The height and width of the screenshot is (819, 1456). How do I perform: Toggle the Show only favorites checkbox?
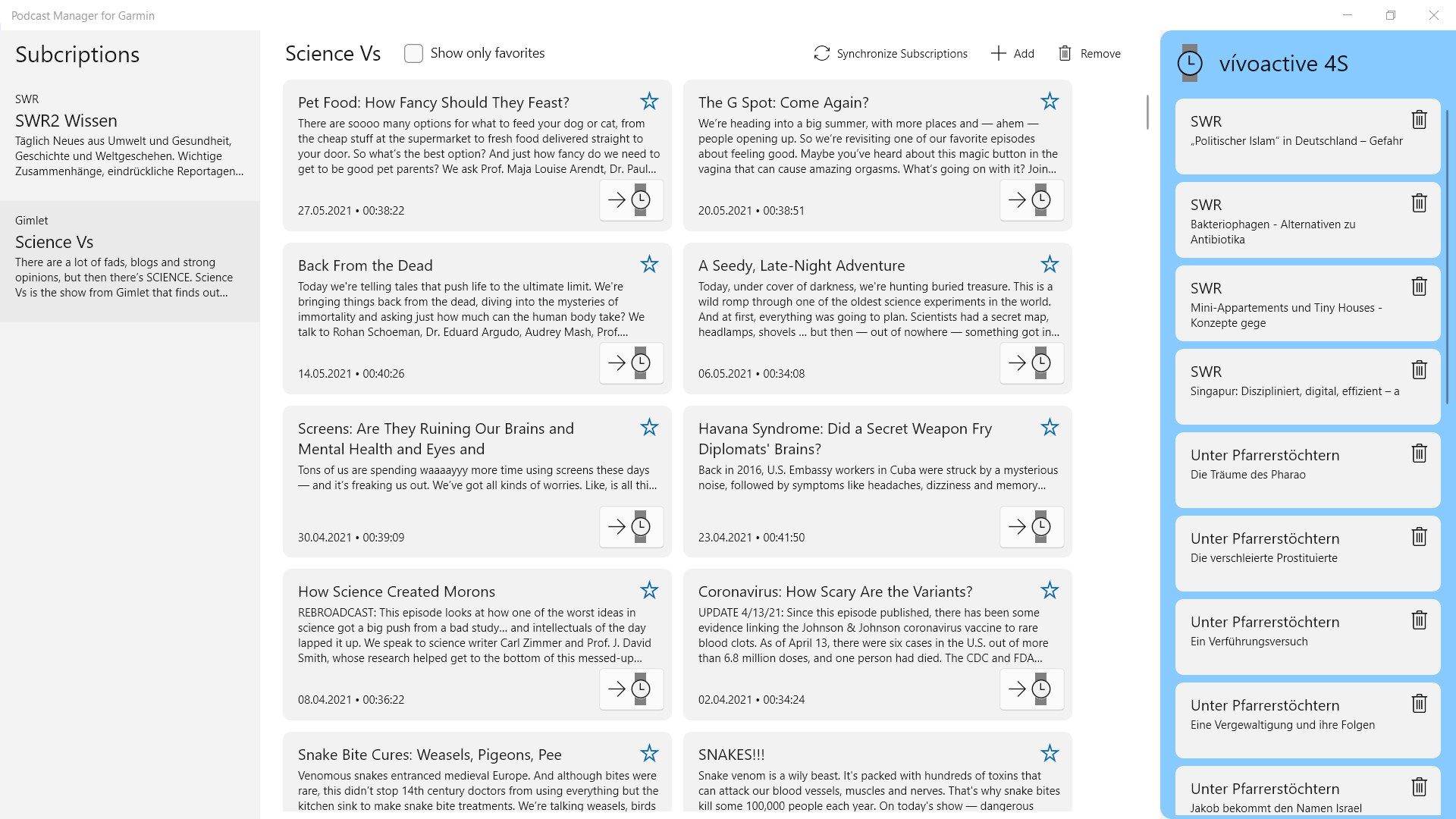tap(413, 53)
